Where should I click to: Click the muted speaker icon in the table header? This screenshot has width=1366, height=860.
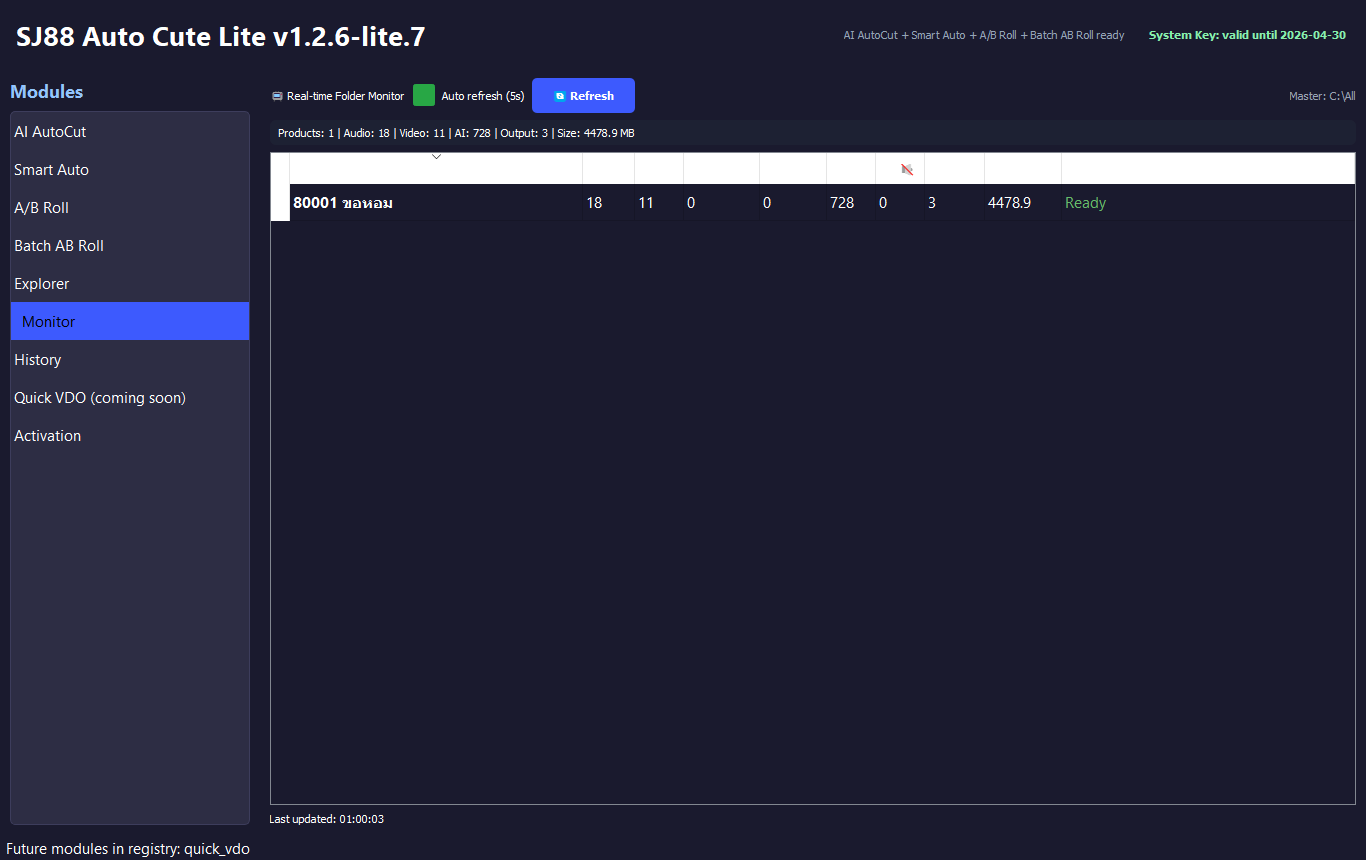pos(907,169)
